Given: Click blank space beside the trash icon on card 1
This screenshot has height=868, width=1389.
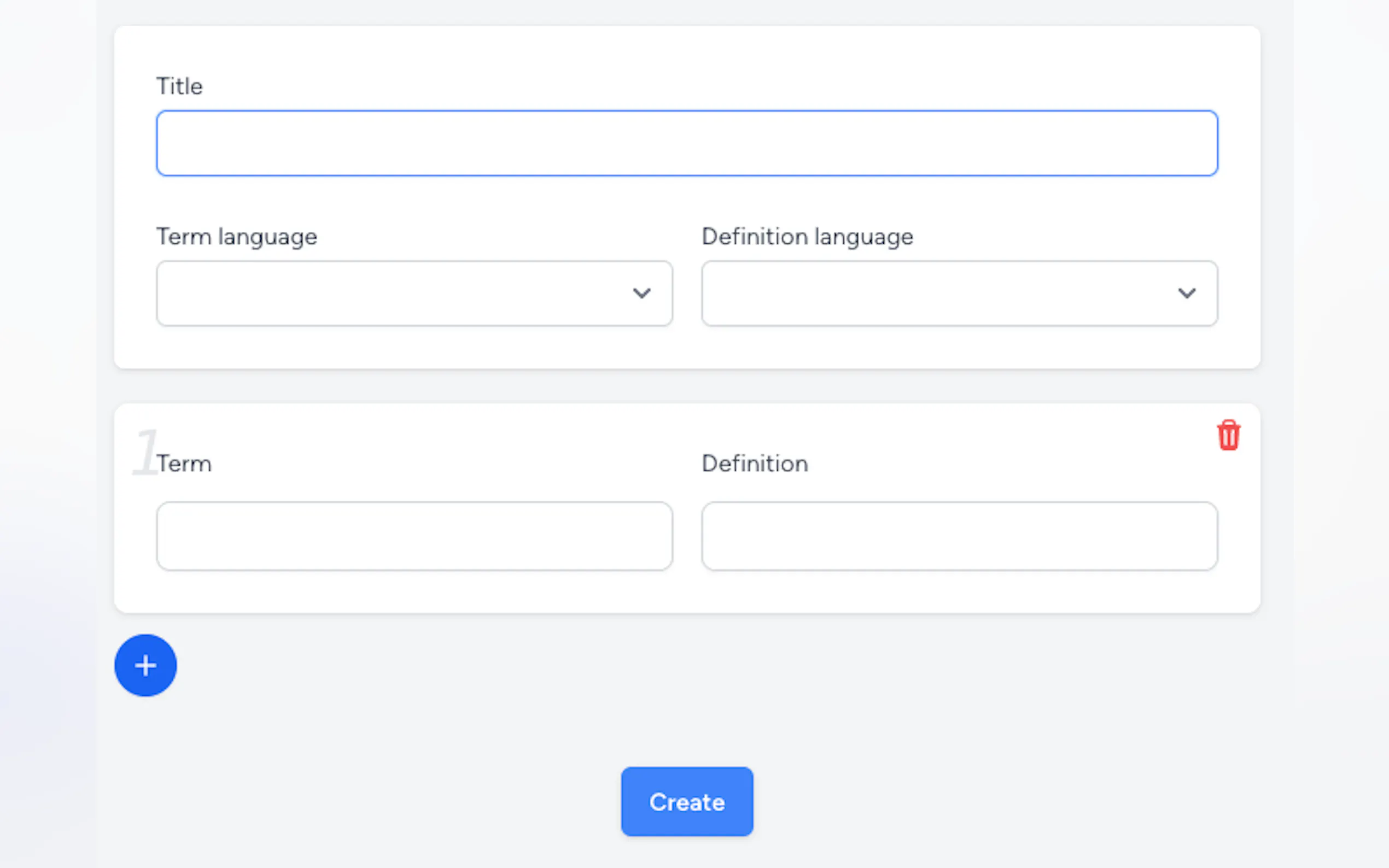Looking at the screenshot, I should click(x=1091, y=435).
